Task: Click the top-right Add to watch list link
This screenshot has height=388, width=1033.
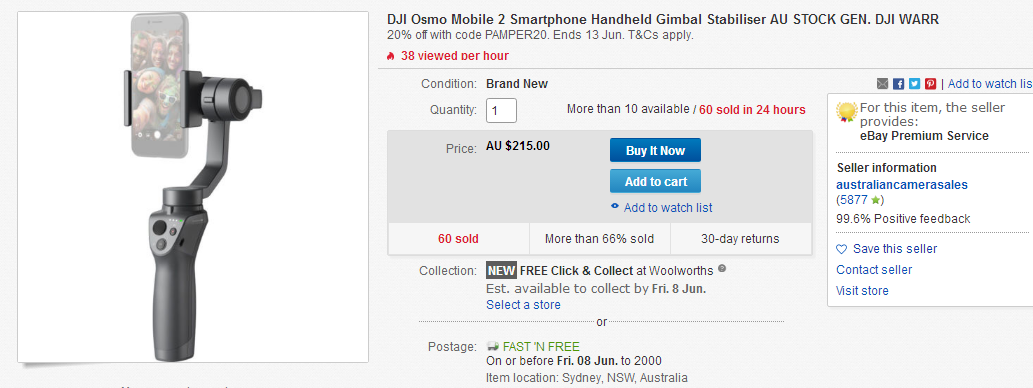Action: (990, 84)
